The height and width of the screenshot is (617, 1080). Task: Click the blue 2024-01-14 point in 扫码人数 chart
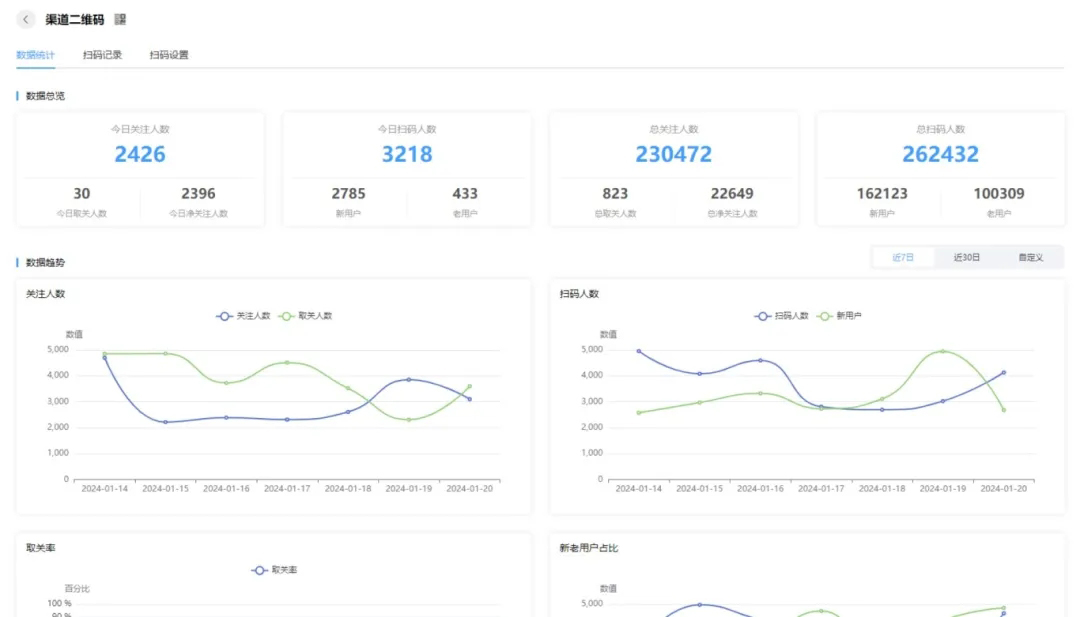639,351
